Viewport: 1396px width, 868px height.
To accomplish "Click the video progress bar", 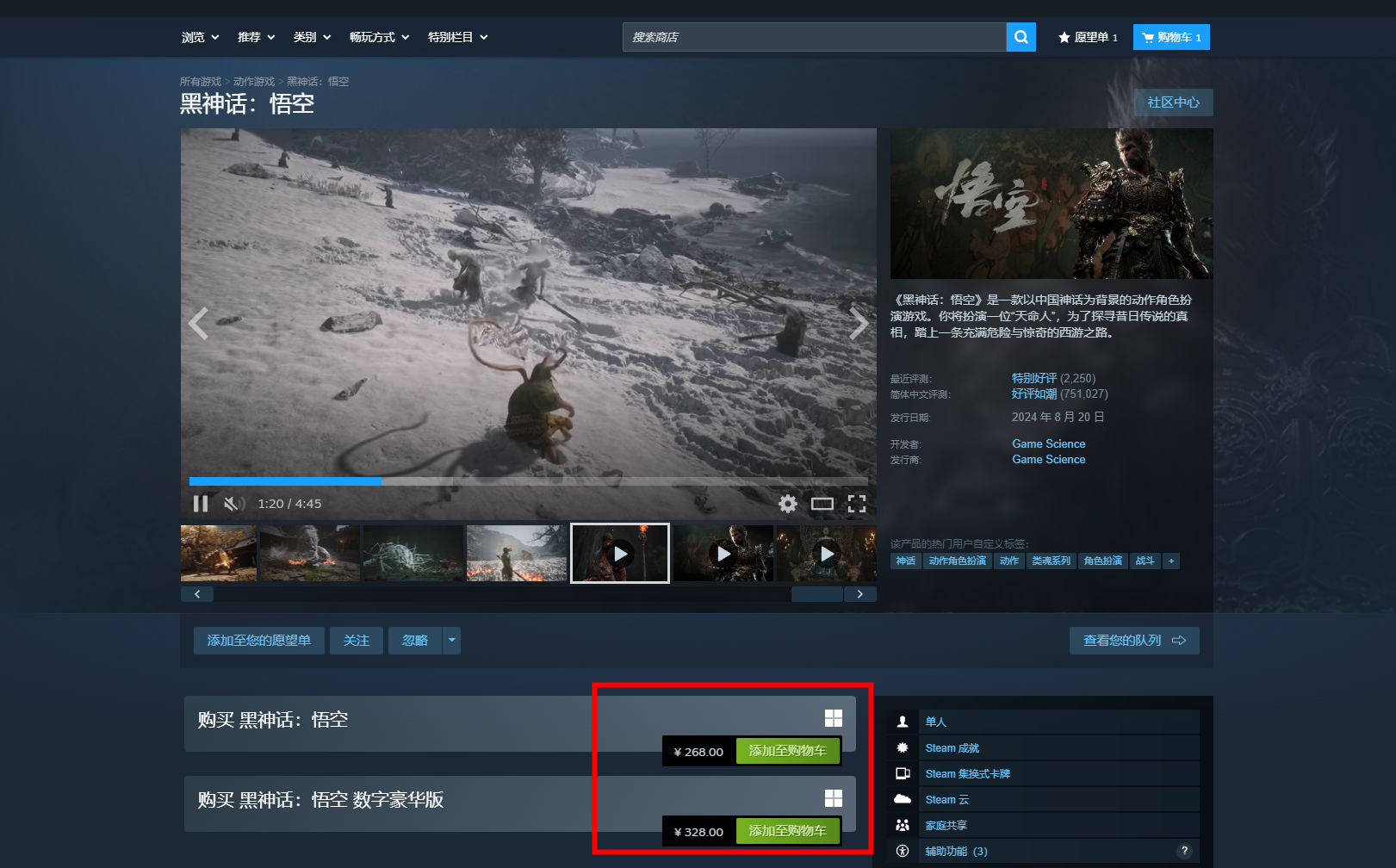I will [529, 481].
